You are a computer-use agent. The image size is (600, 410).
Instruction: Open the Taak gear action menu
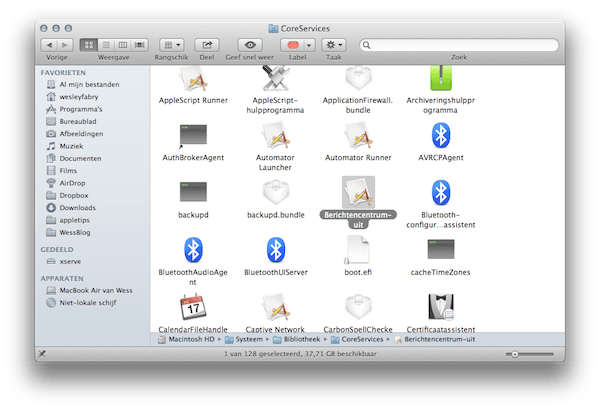pyautogui.click(x=334, y=45)
